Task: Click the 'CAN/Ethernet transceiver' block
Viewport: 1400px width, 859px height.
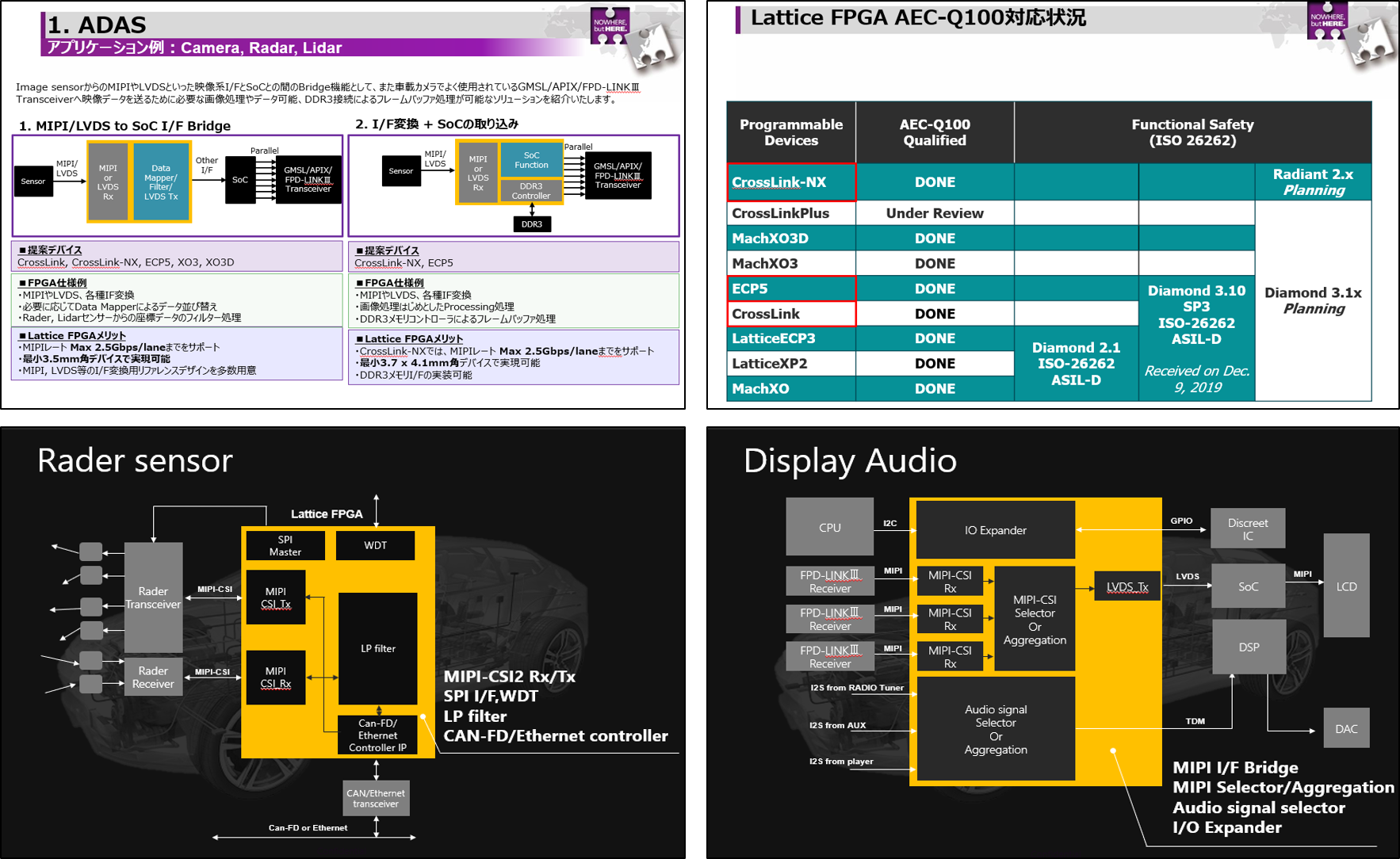Action: coord(376,798)
